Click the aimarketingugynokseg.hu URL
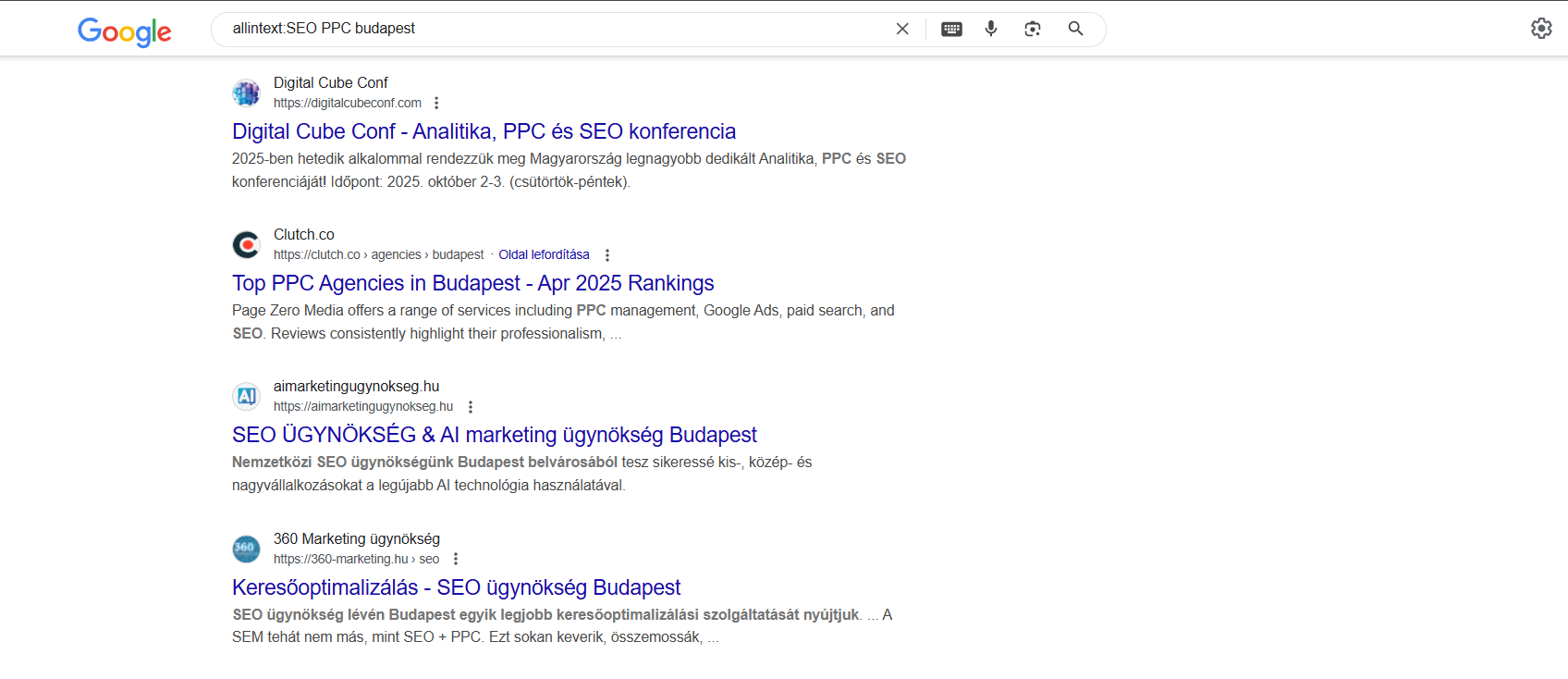This screenshot has height=679, width=1568. [x=363, y=406]
